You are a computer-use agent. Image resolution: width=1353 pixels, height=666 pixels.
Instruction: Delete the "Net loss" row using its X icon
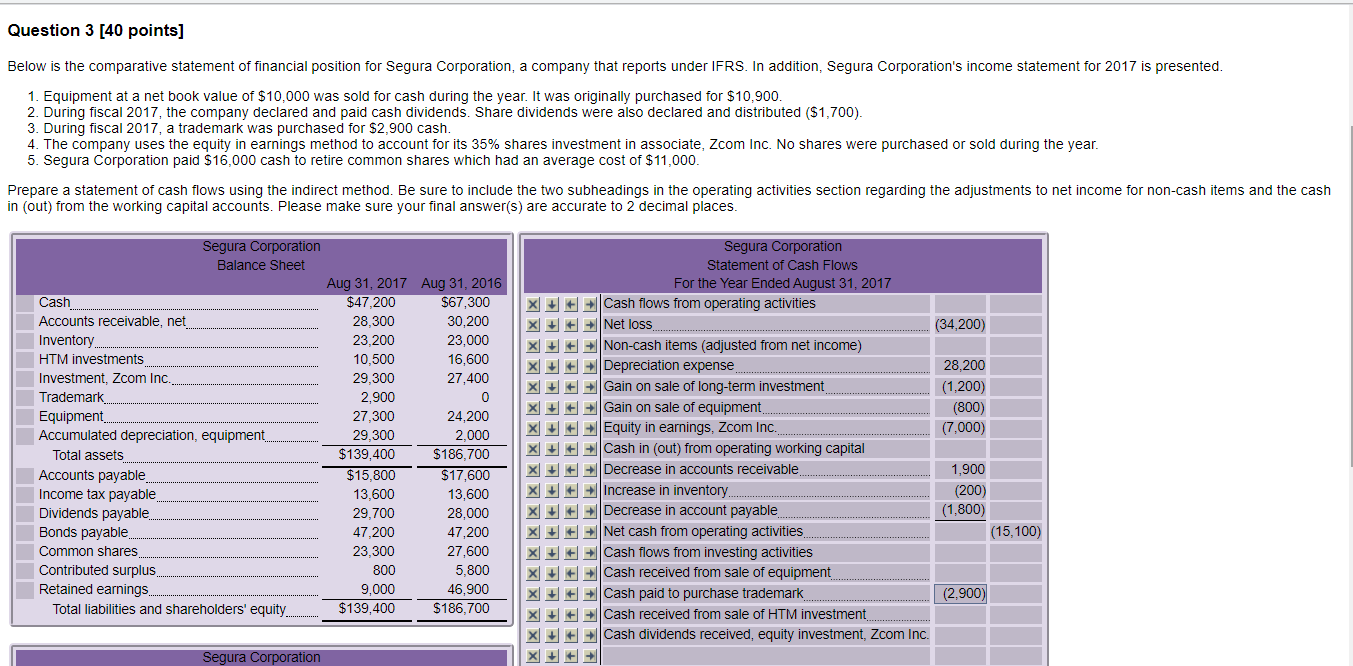(x=531, y=324)
